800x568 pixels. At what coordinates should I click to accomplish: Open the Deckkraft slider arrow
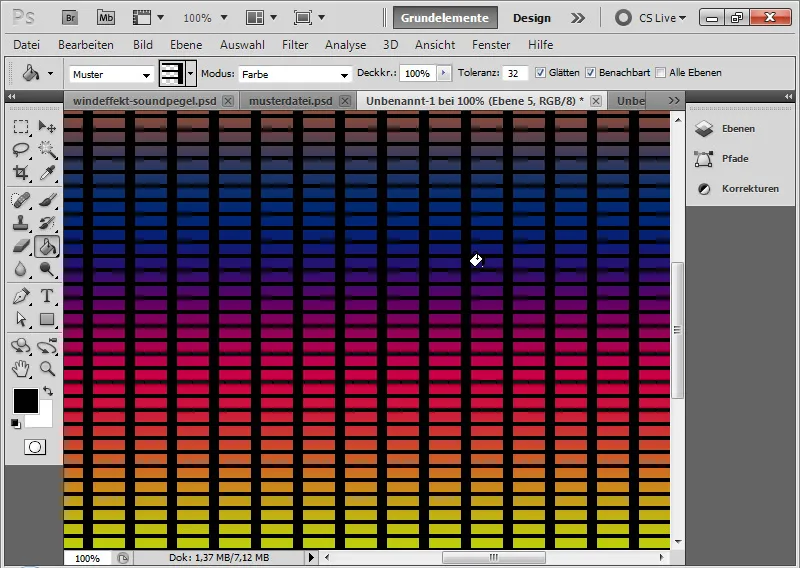443,73
